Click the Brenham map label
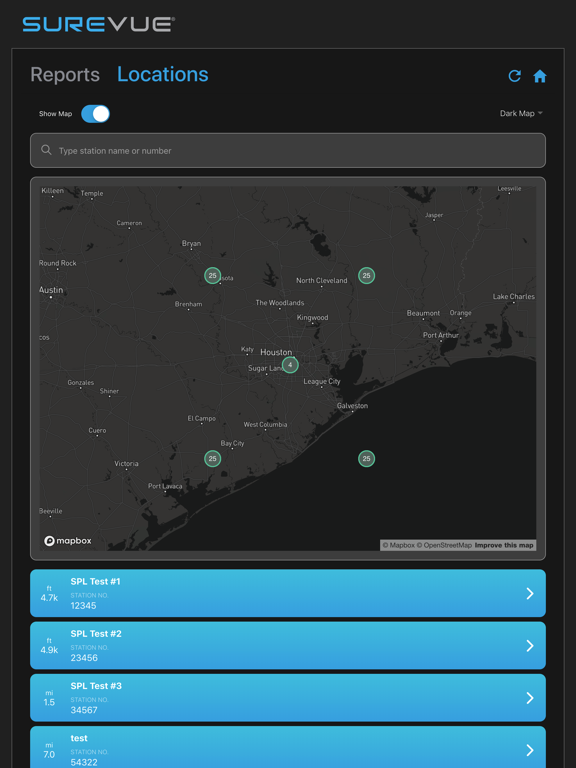Image resolution: width=576 pixels, height=768 pixels. (x=189, y=304)
